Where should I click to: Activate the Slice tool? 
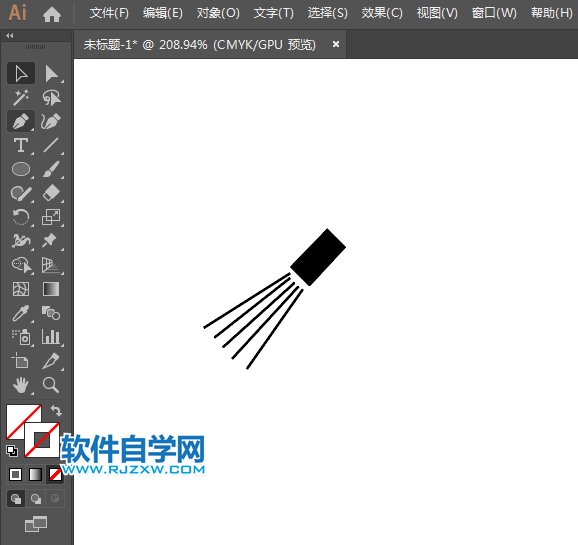click(x=51, y=361)
